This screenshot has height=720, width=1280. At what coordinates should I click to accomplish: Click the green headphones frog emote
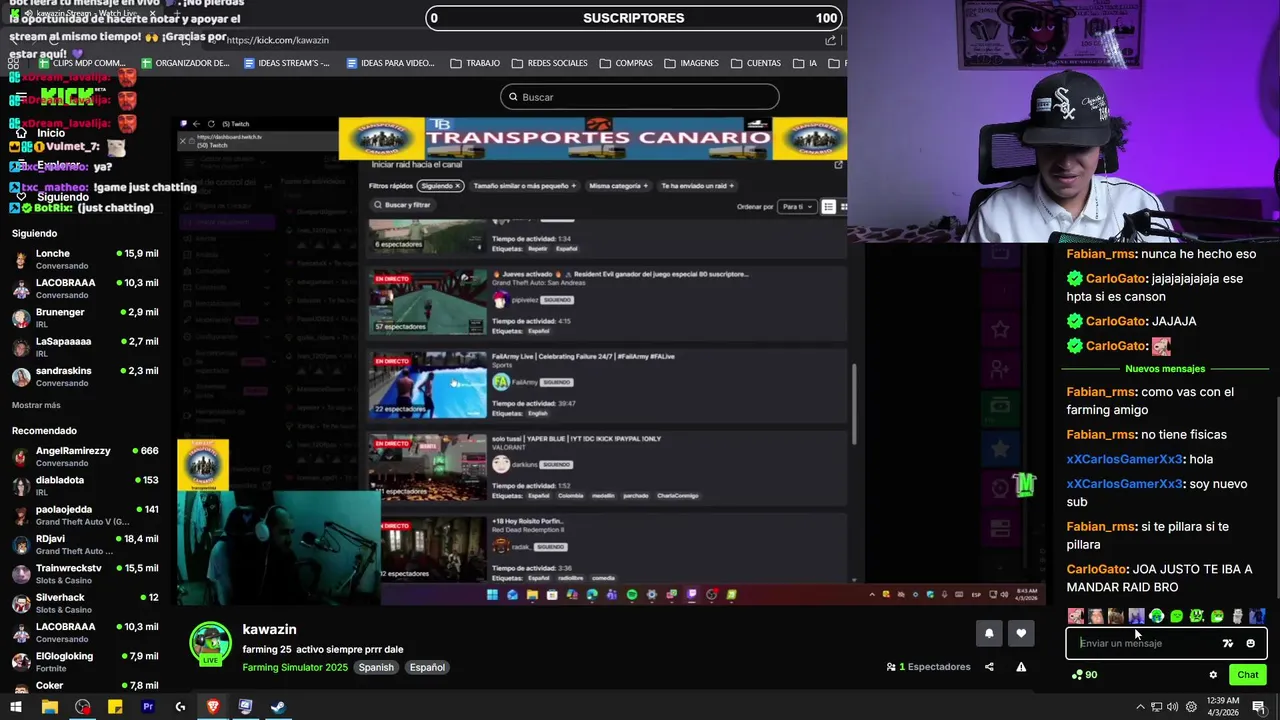click(x=1156, y=616)
